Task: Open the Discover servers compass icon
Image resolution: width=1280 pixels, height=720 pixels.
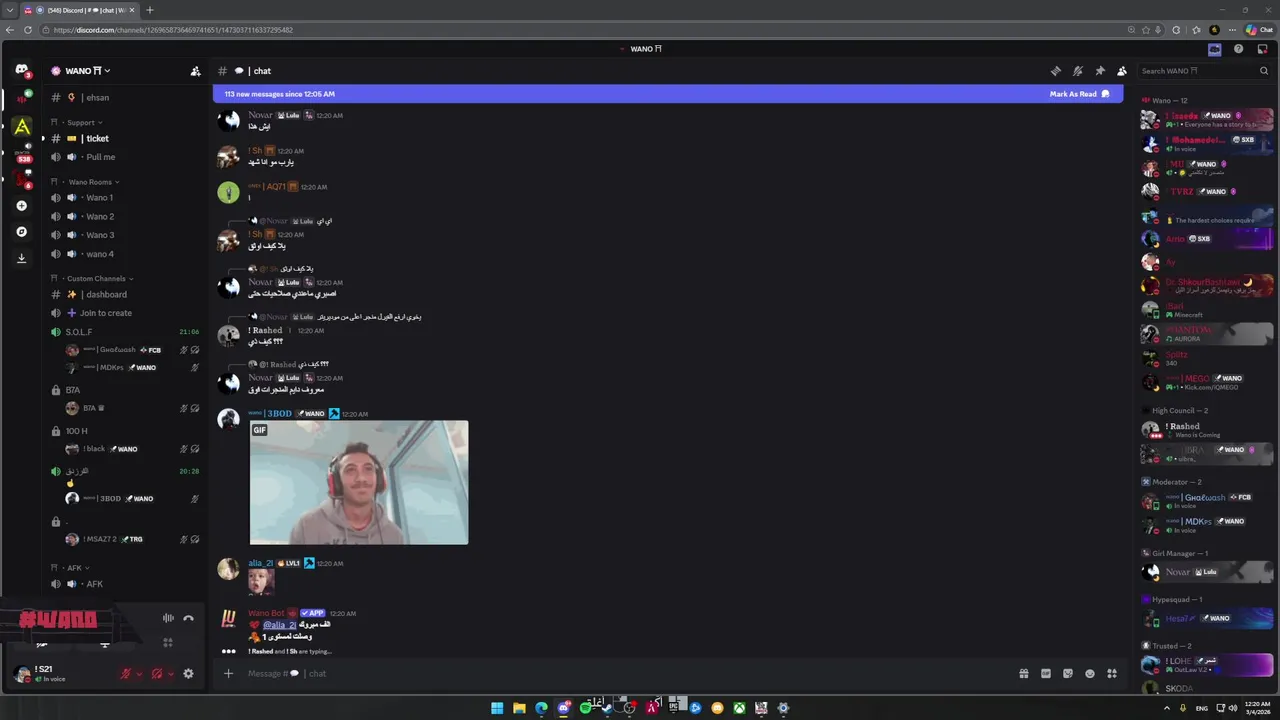Action: coord(22,232)
